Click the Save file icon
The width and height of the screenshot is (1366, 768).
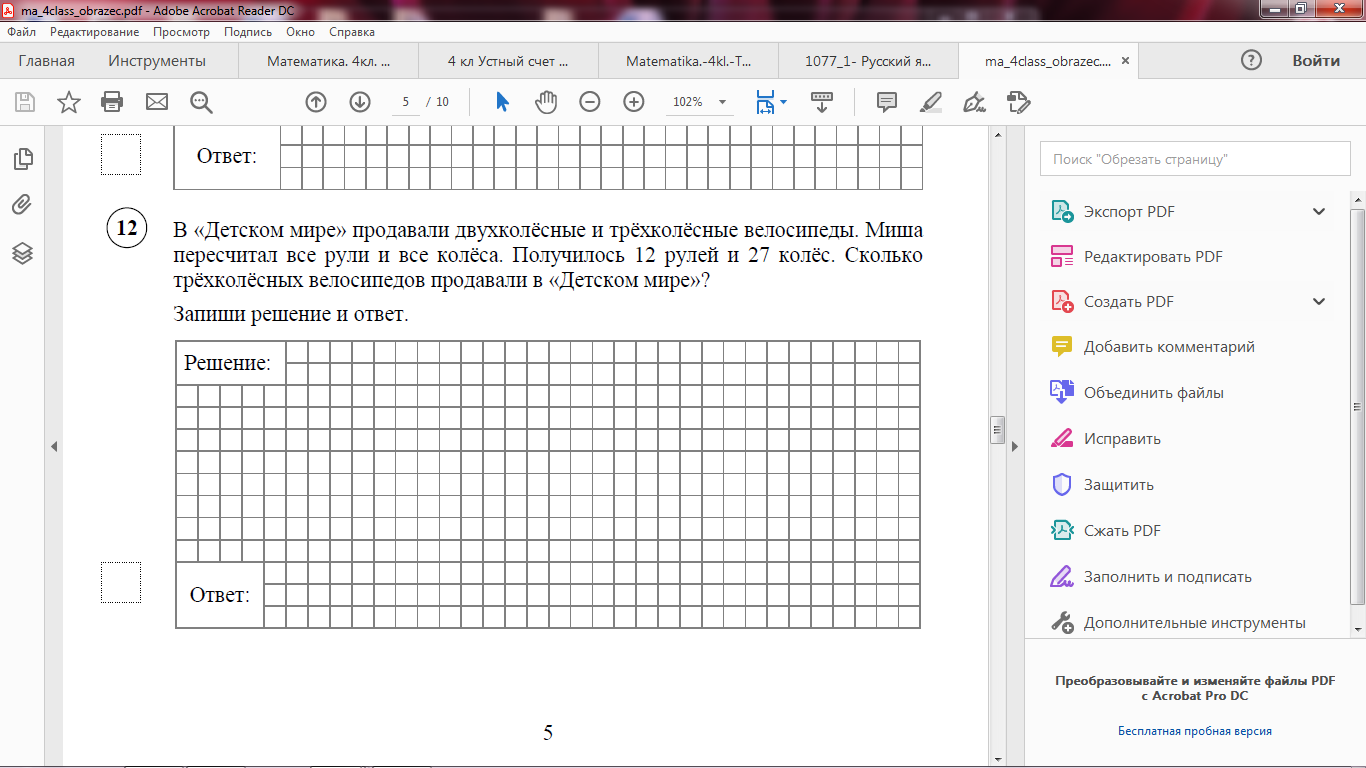[25, 101]
